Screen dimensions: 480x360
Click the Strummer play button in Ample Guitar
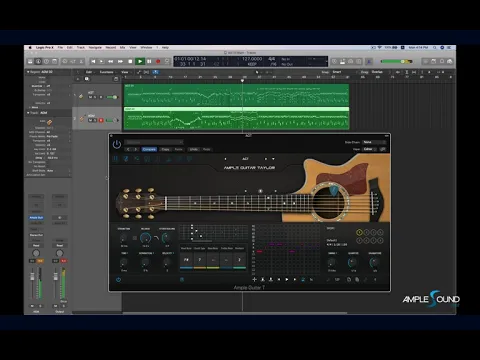pyautogui.click(x=287, y=279)
